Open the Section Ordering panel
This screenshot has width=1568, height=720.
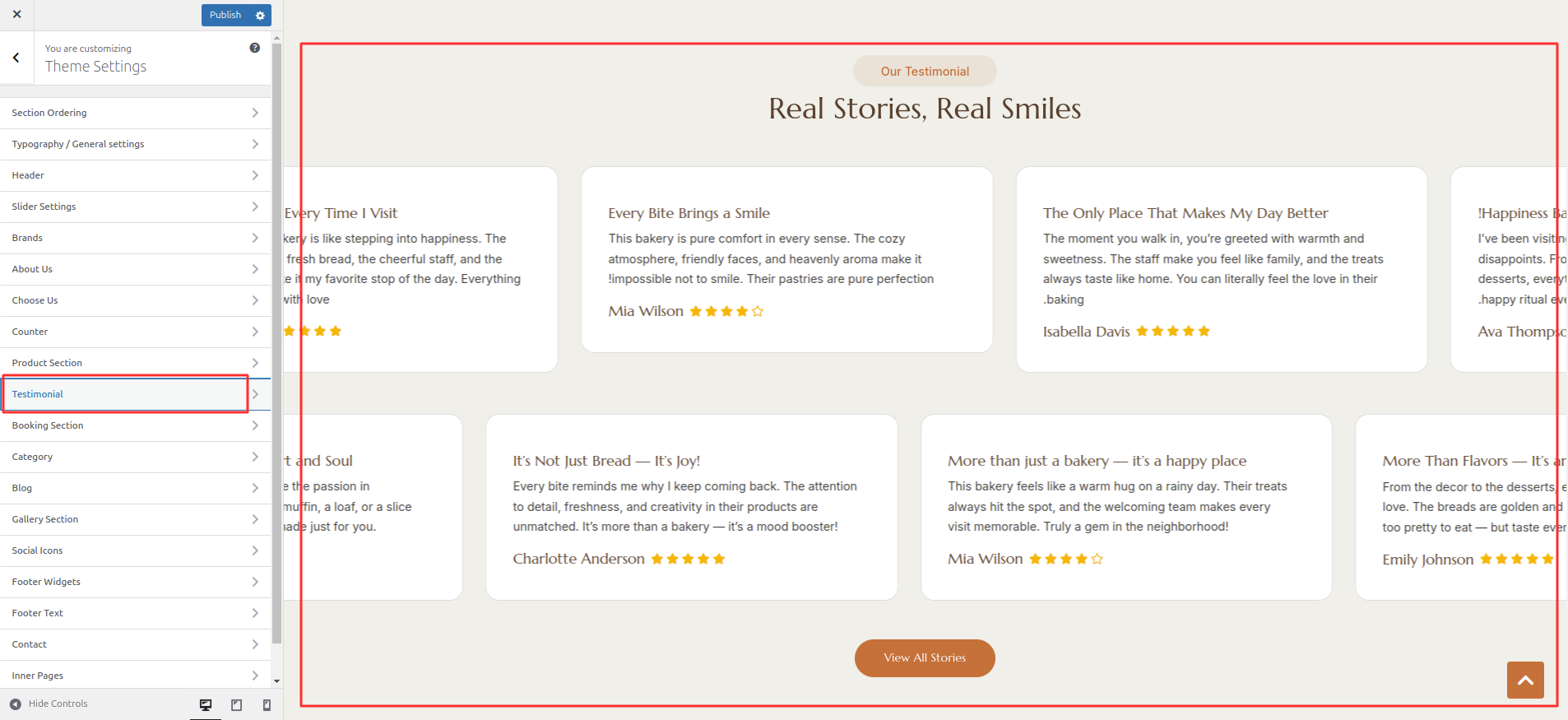(x=134, y=113)
